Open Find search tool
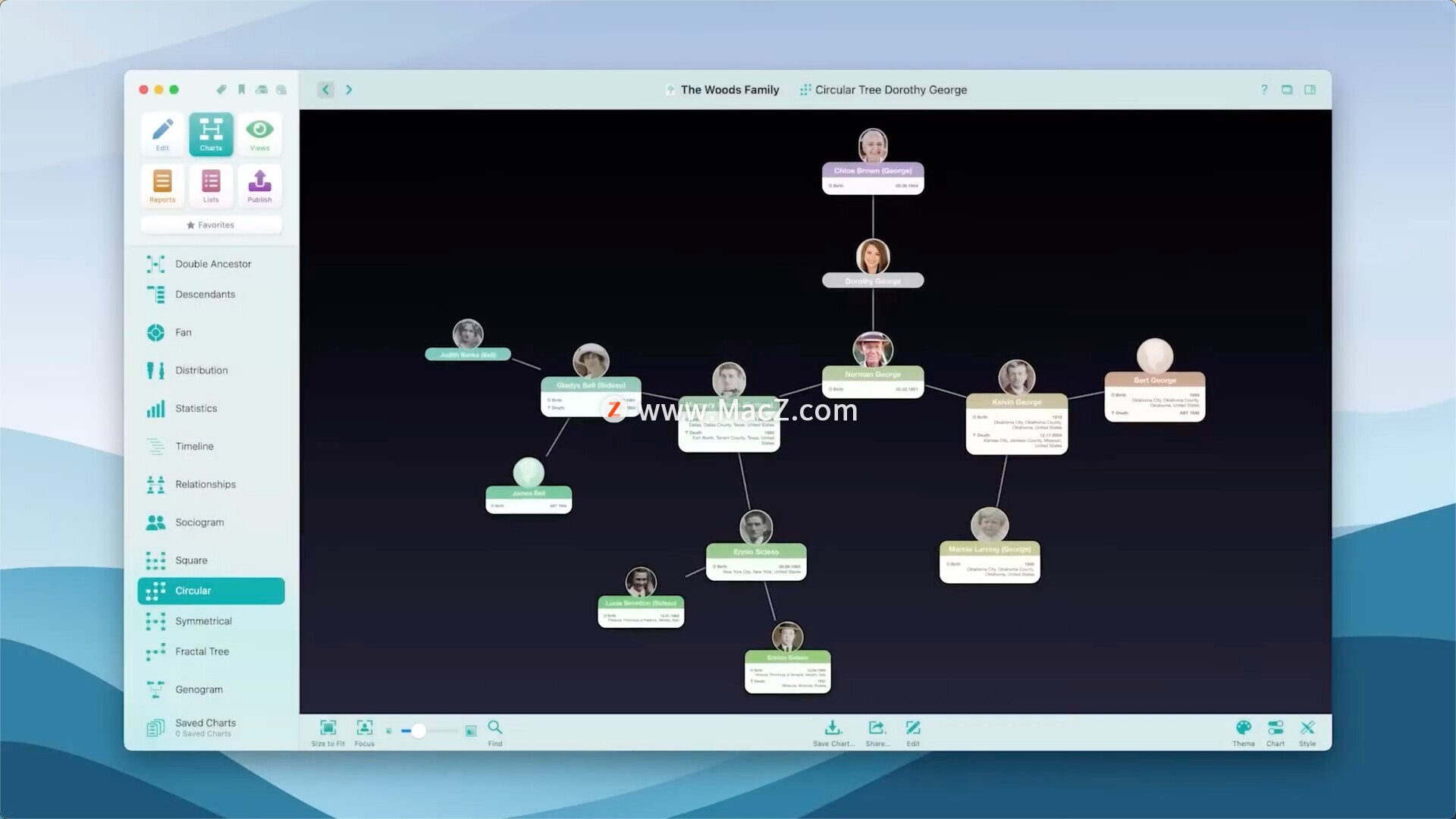Viewport: 1456px width, 819px height. point(494,733)
